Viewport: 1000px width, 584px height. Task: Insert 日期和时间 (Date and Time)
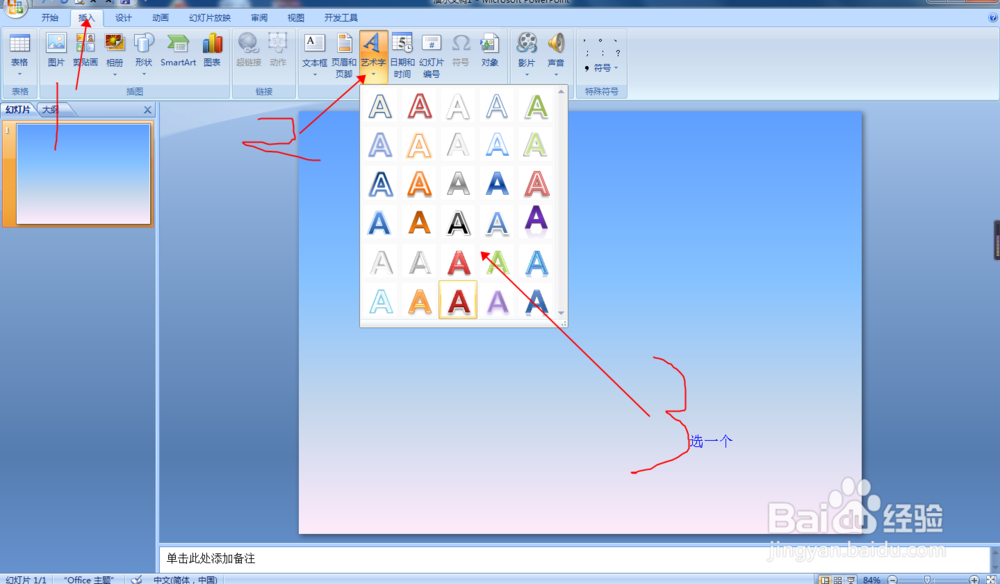(402, 55)
